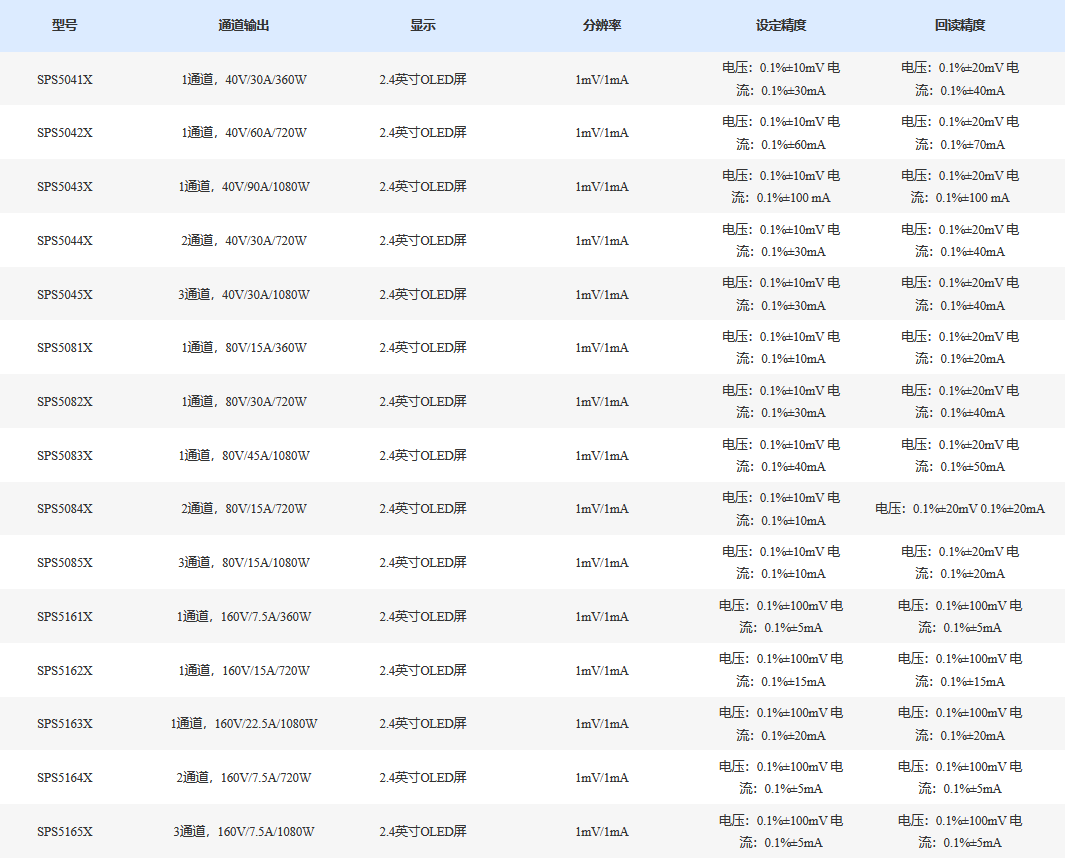Click setting accuracy cell for SPS5162X
This screenshot has height=859, width=1065.
click(781, 670)
